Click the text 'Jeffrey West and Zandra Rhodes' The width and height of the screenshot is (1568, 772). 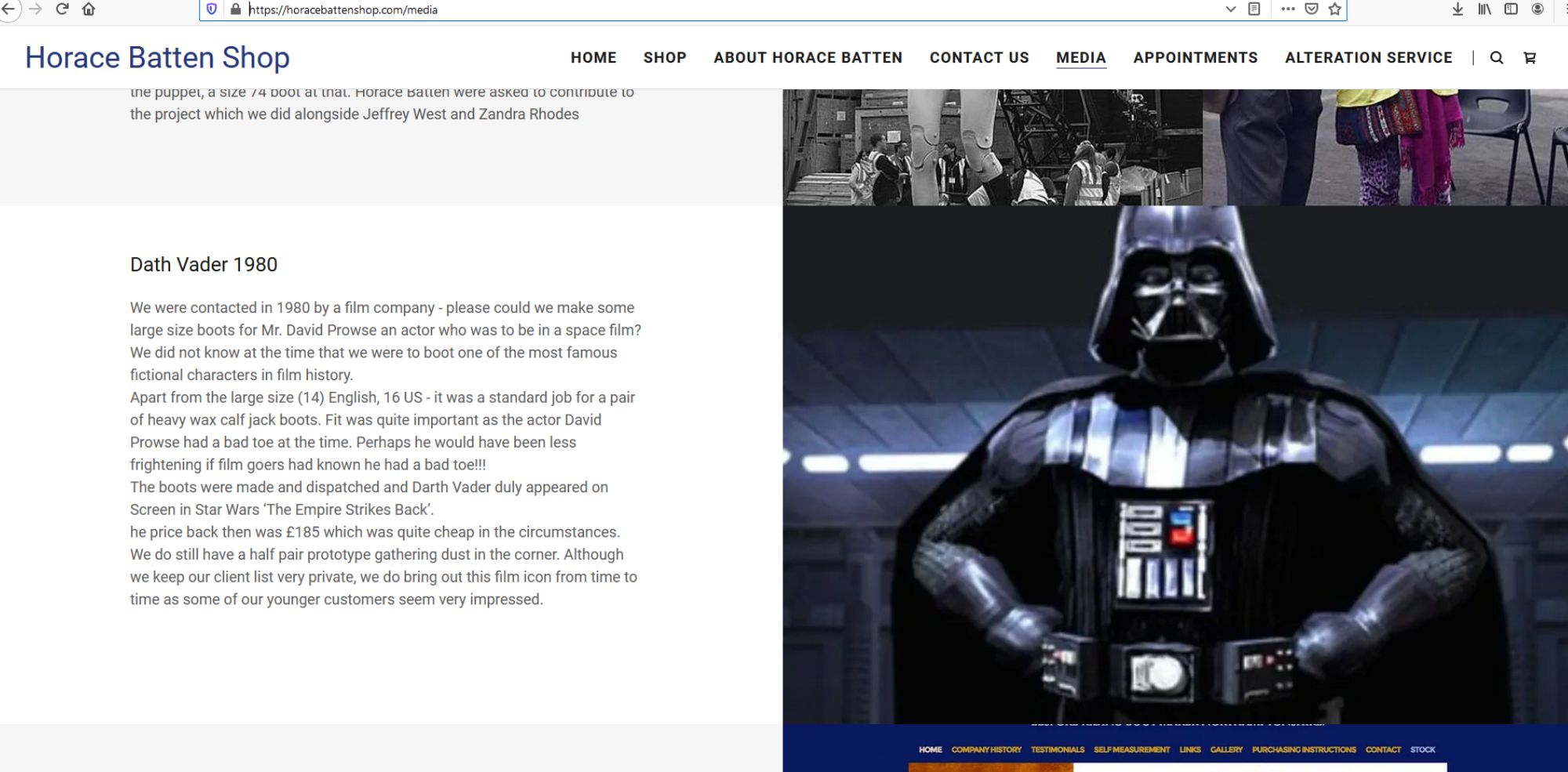tap(470, 114)
